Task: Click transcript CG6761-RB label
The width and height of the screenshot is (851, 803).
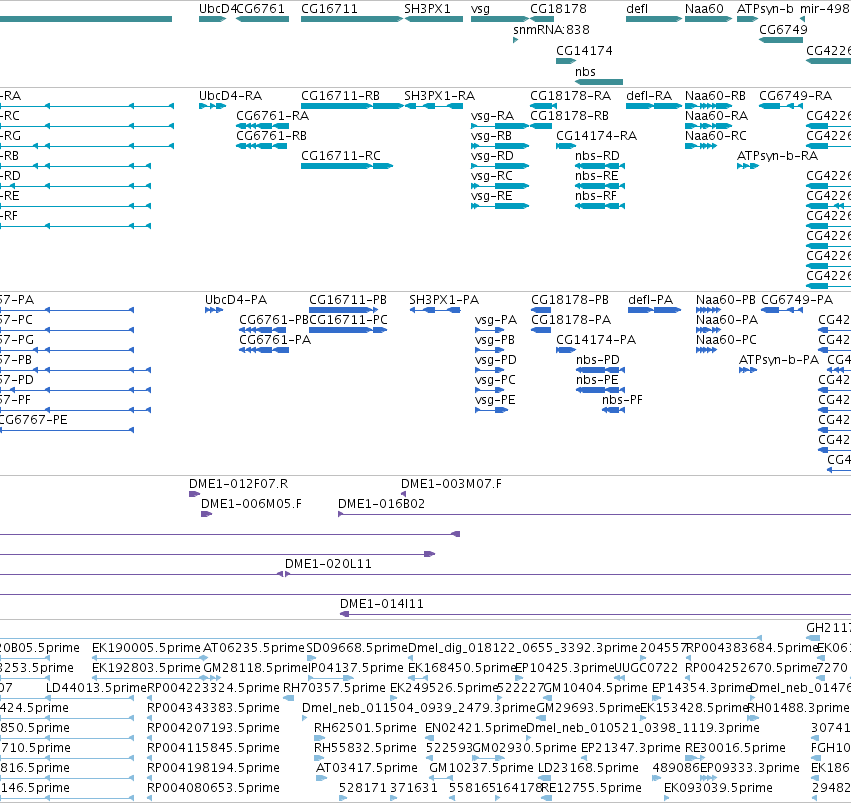Action: [x=271, y=136]
